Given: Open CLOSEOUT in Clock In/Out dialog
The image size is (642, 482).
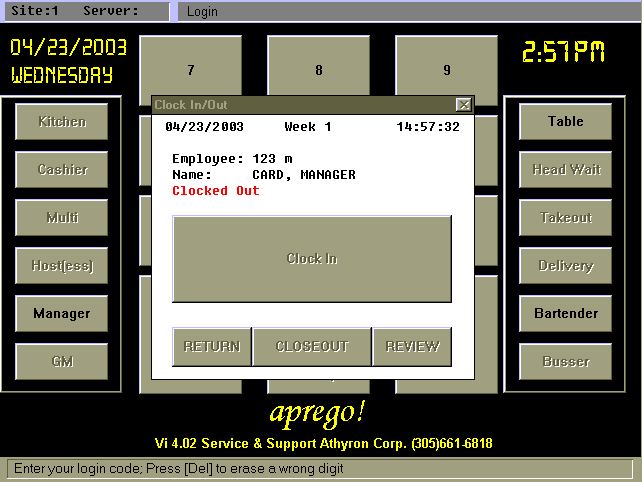Looking at the screenshot, I should [x=312, y=346].
